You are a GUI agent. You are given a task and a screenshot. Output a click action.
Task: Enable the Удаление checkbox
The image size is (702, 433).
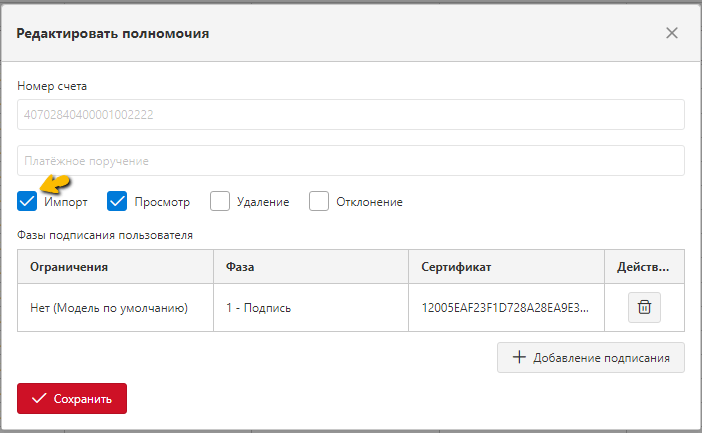pyautogui.click(x=220, y=201)
